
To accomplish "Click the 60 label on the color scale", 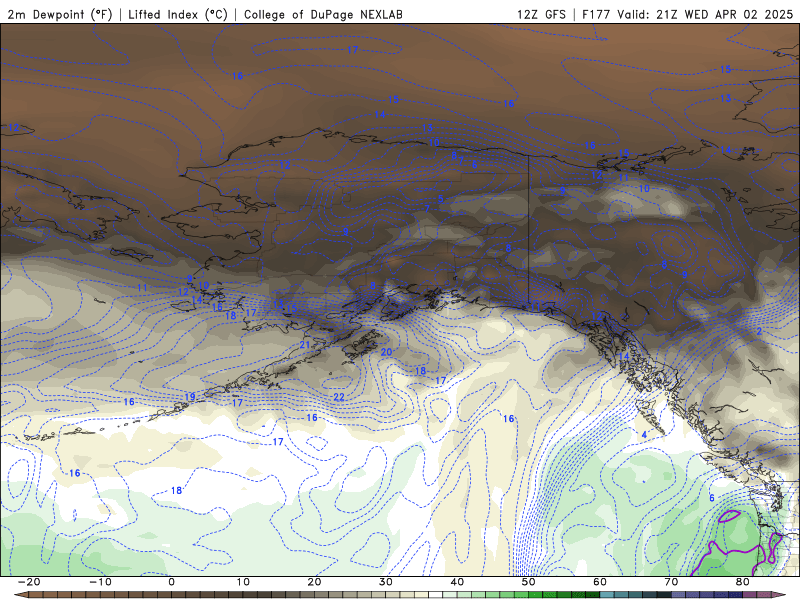I will [x=600, y=582].
